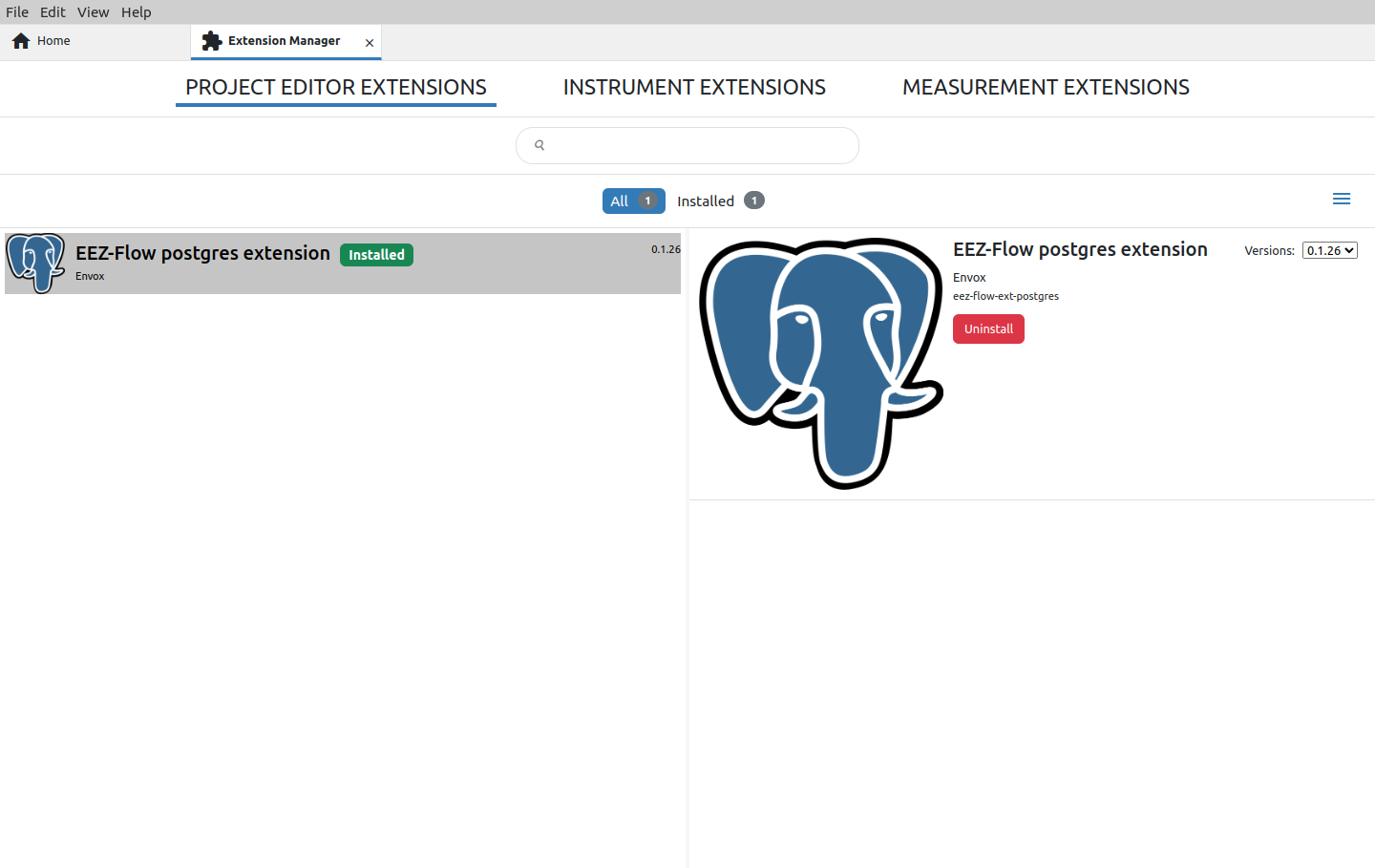Uninstall the postgres extension
This screenshot has width=1375, height=868.
click(988, 328)
